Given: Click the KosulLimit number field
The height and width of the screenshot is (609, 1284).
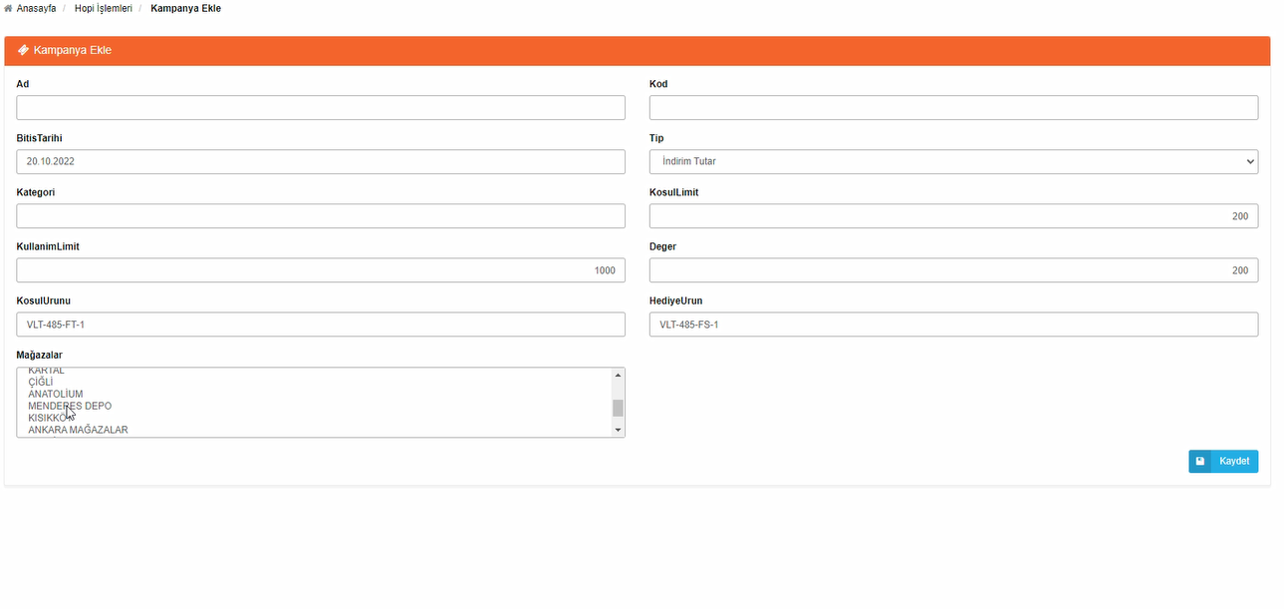Looking at the screenshot, I should pyautogui.click(x=953, y=216).
